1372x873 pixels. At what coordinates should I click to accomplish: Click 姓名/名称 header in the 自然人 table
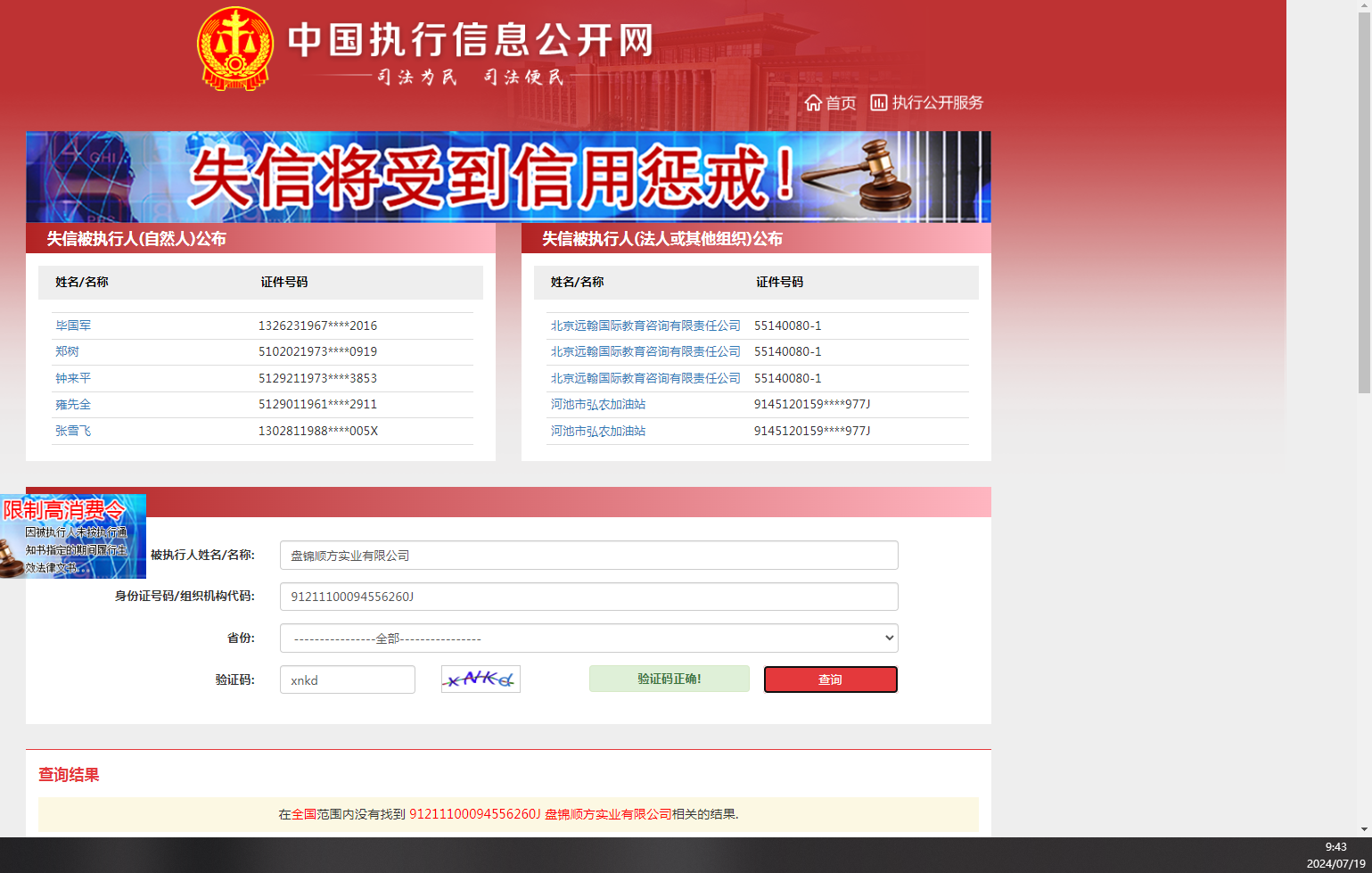[82, 282]
